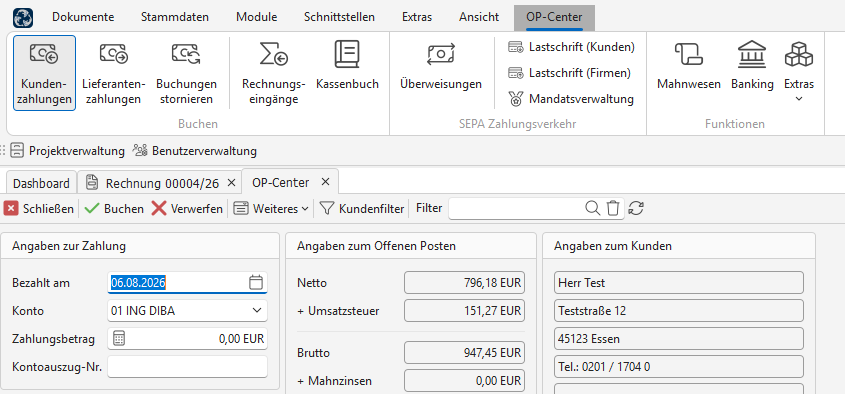Screen dimensions: 845x394
Task: Close the Rechnung 00004/26 tab
Action: pos(231,183)
